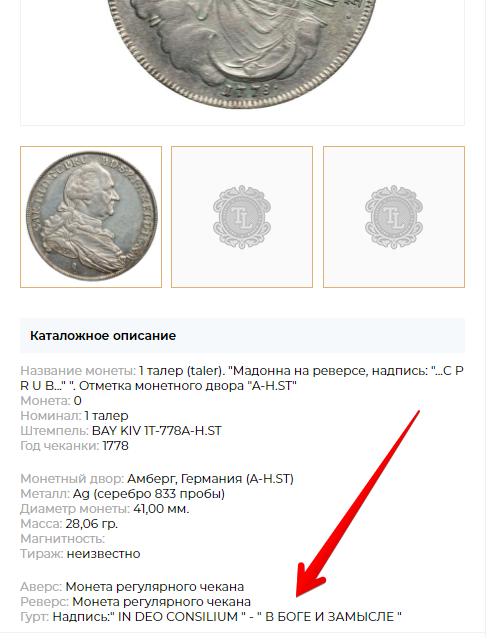Image resolution: width=491 pixels, height=638 pixels.
Task: Click the stamp code BAY KIV 1T-778A-H.ST
Action: point(157,431)
